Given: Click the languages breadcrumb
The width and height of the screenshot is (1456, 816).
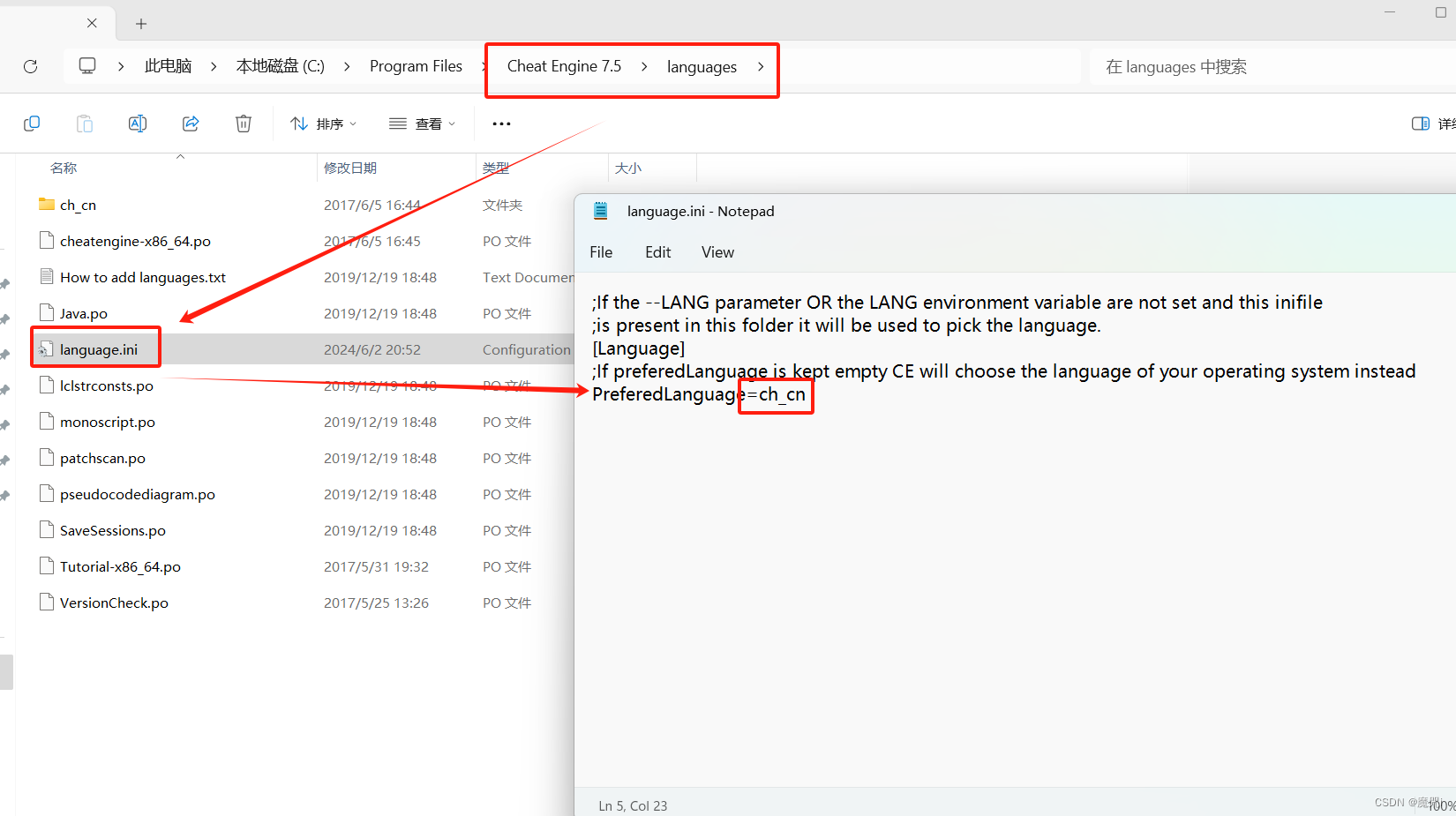Looking at the screenshot, I should click(702, 67).
